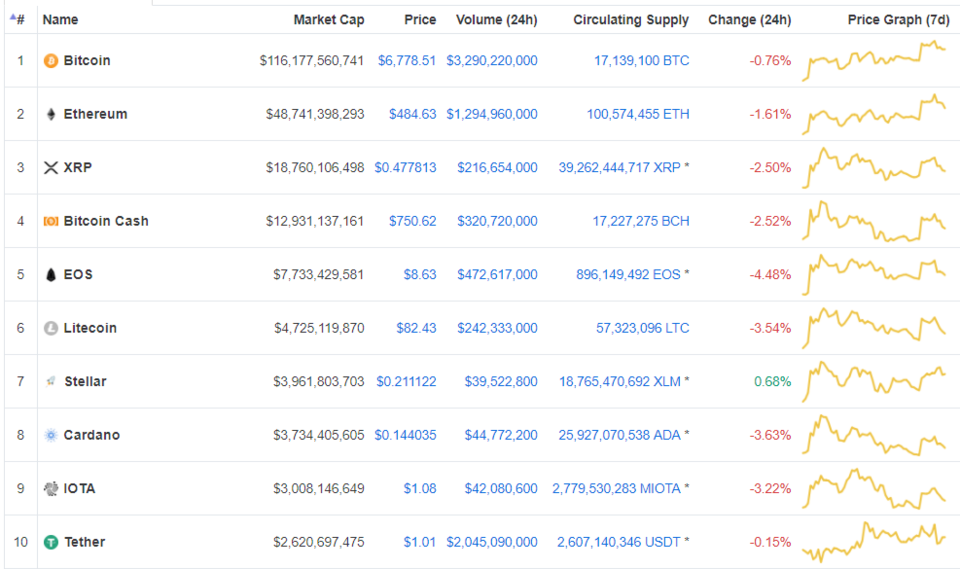Viewport: 960px width, 569px height.
Task: Click the Ethereum diamond logo icon
Action: click(51, 114)
